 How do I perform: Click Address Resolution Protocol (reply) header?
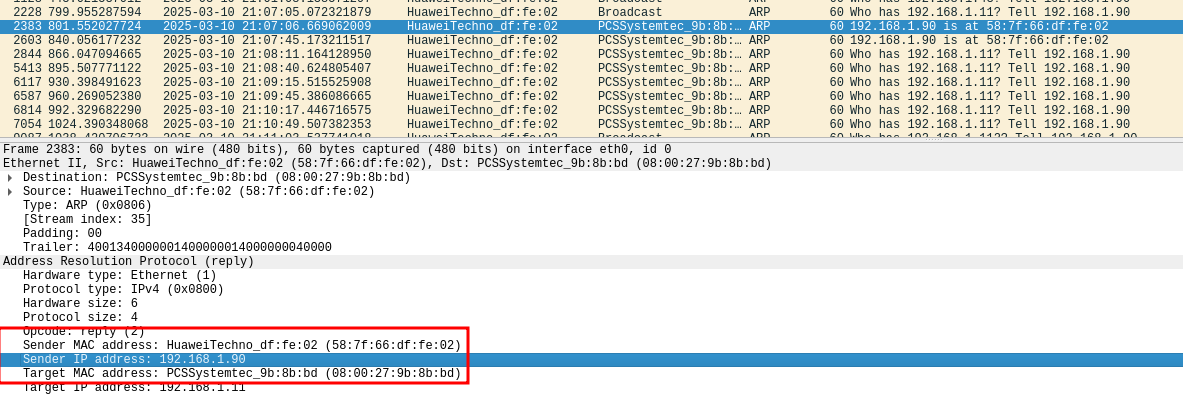(128, 262)
